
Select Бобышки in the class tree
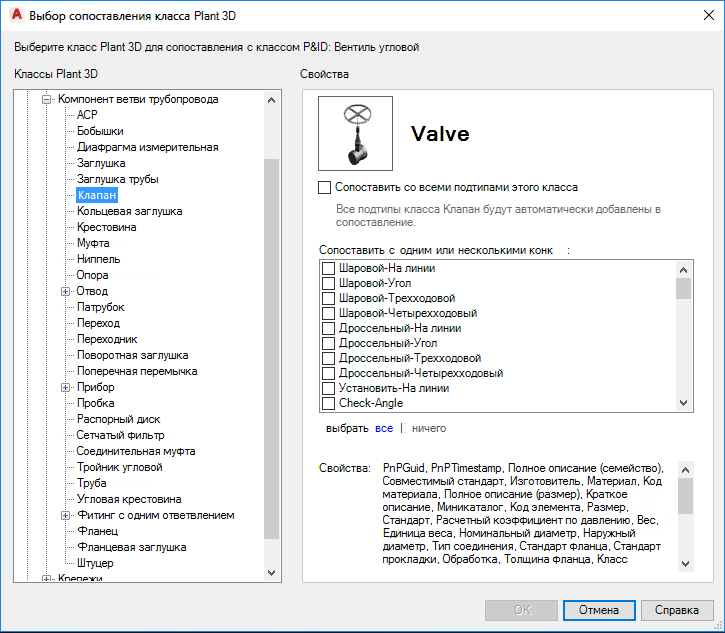100,131
